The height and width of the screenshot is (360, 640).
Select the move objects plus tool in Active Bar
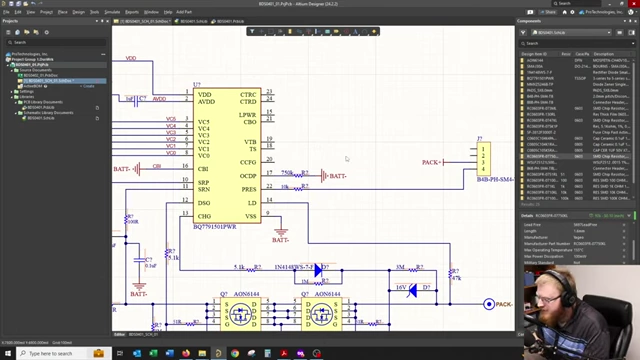pyautogui.click(x=262, y=31)
